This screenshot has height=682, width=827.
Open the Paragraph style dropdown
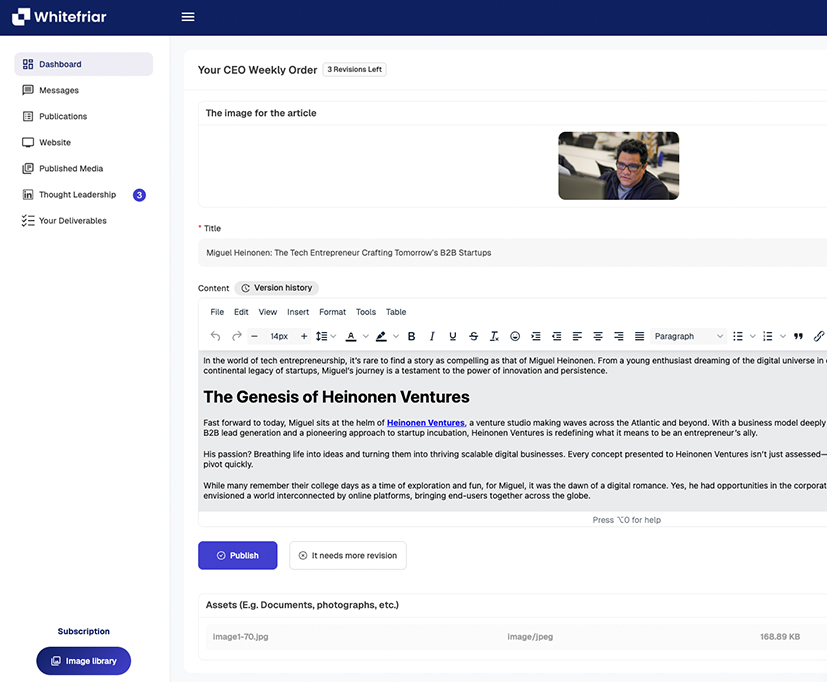689,337
